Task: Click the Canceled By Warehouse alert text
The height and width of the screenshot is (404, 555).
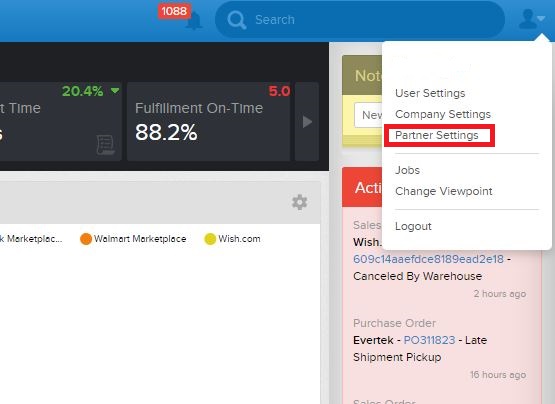Action: click(x=417, y=276)
